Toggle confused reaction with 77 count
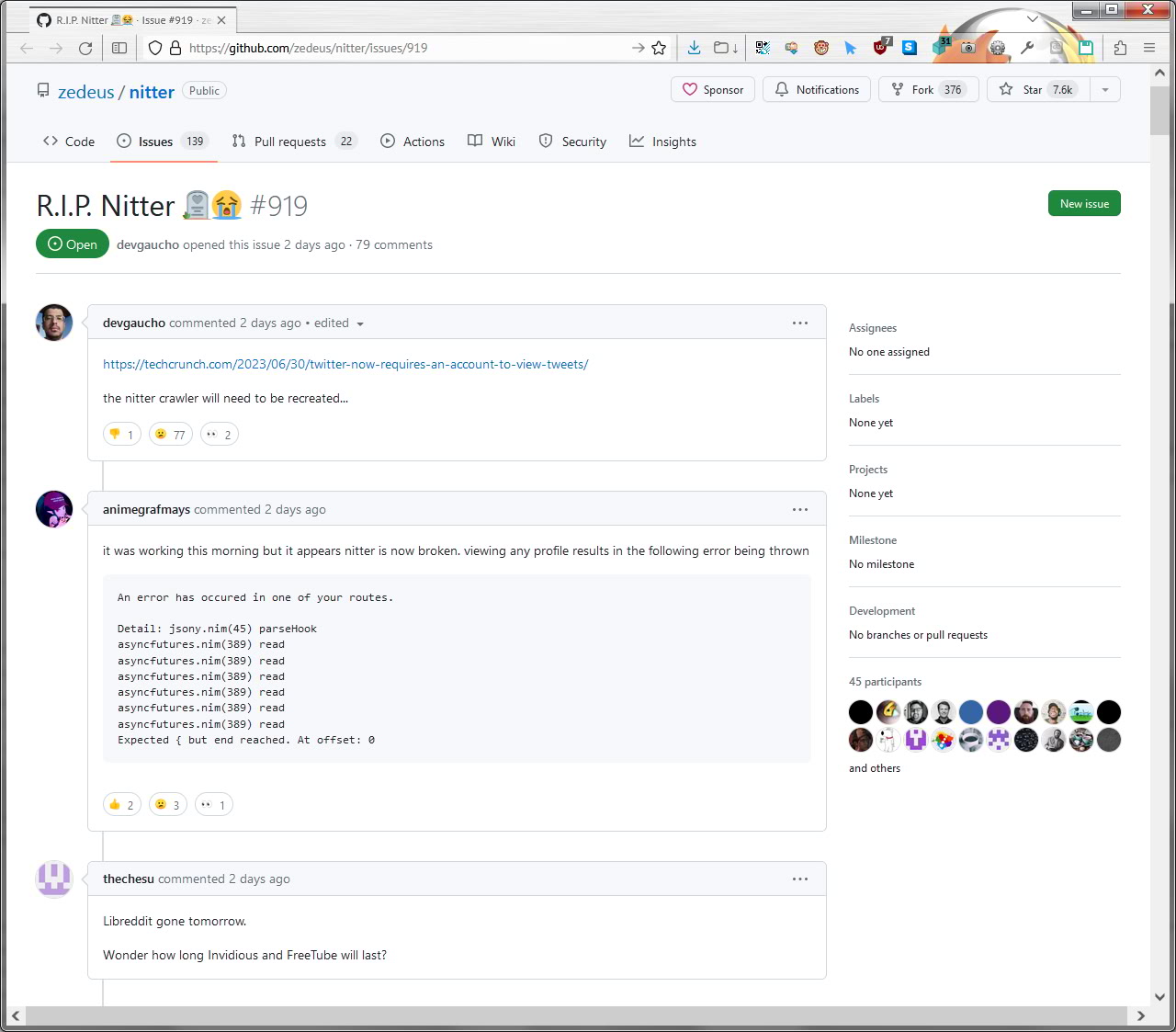 pos(171,434)
